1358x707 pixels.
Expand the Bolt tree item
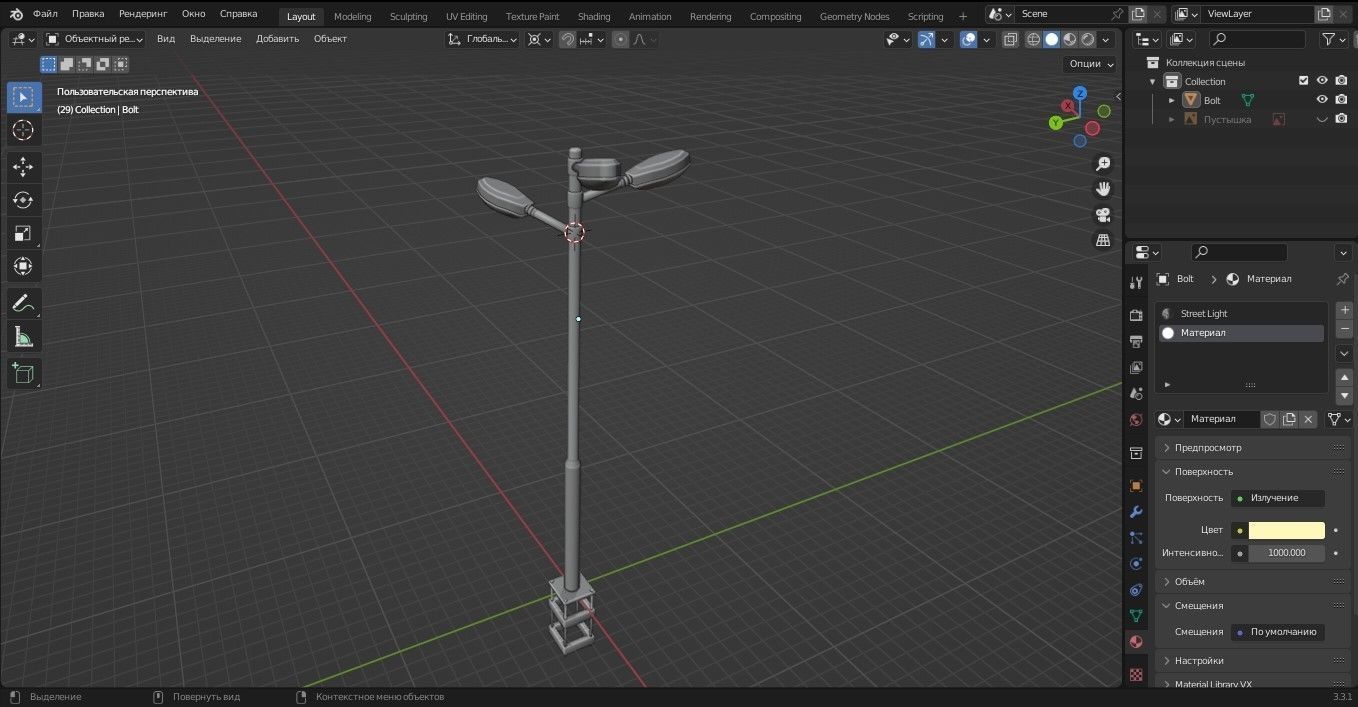tap(1172, 100)
